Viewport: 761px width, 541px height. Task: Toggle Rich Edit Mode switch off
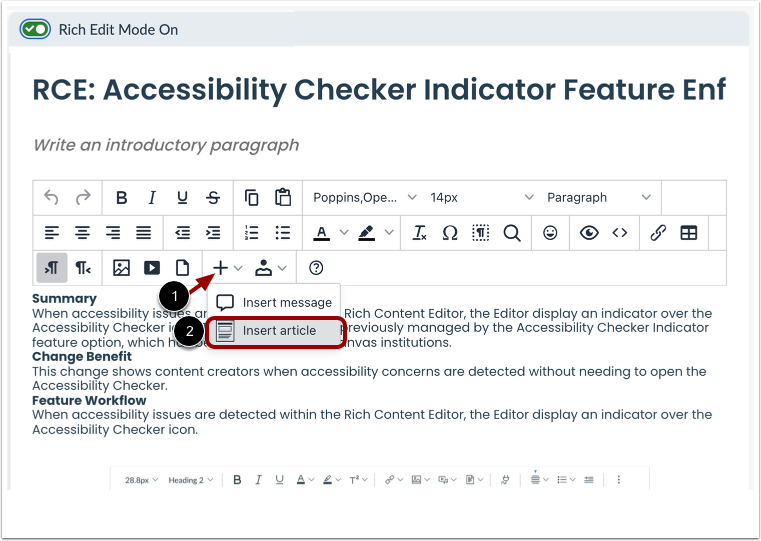(35, 29)
